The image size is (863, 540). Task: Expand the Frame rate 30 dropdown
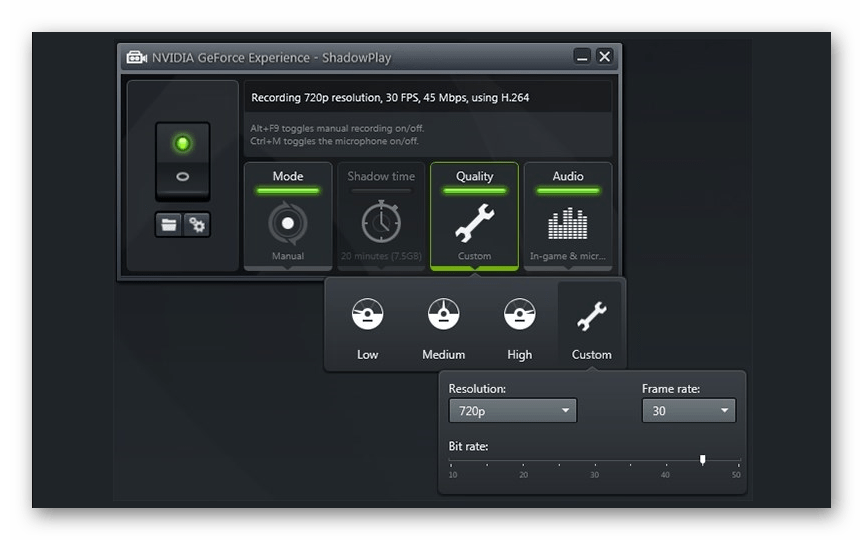coord(689,411)
